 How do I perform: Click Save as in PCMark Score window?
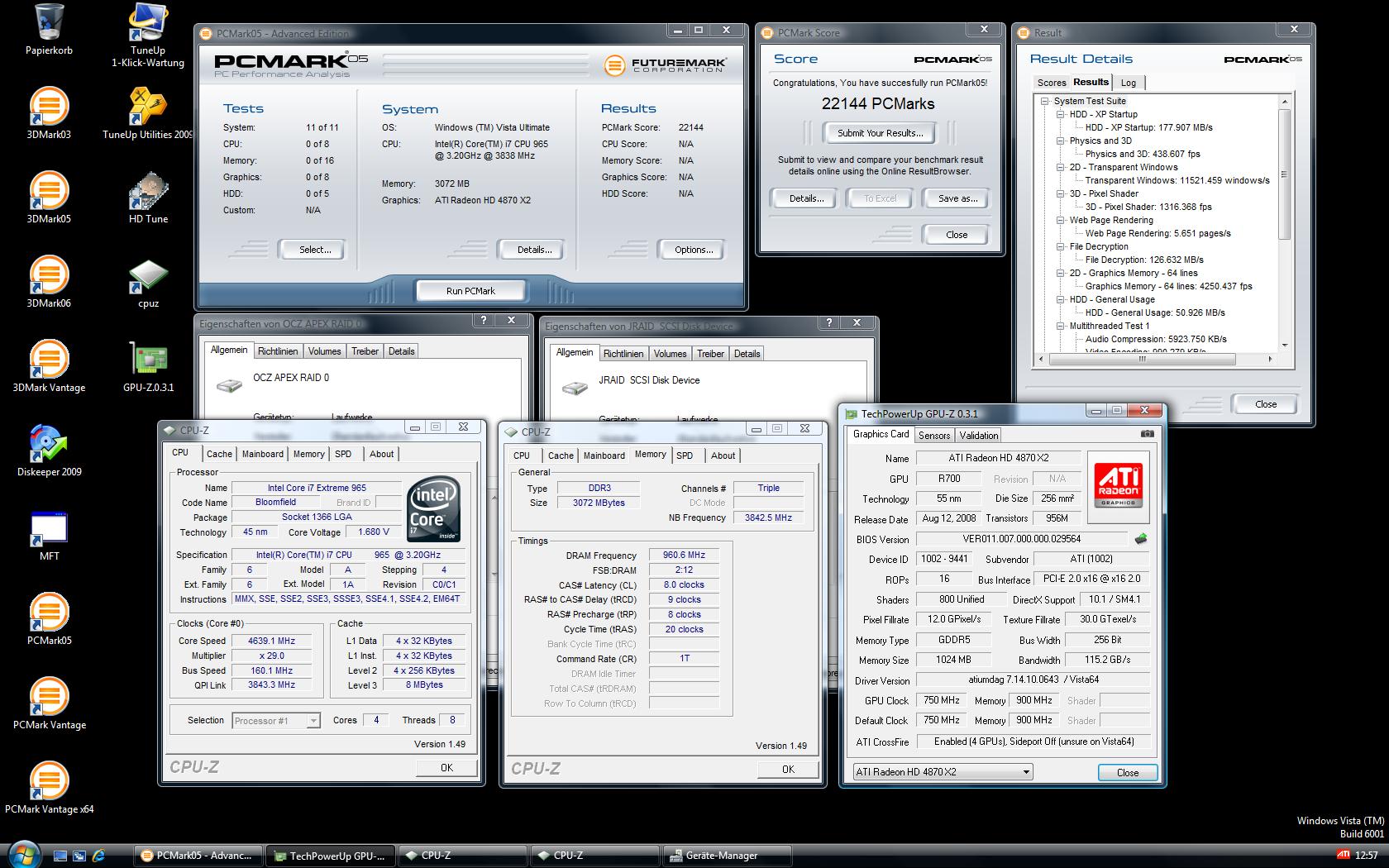coord(957,198)
